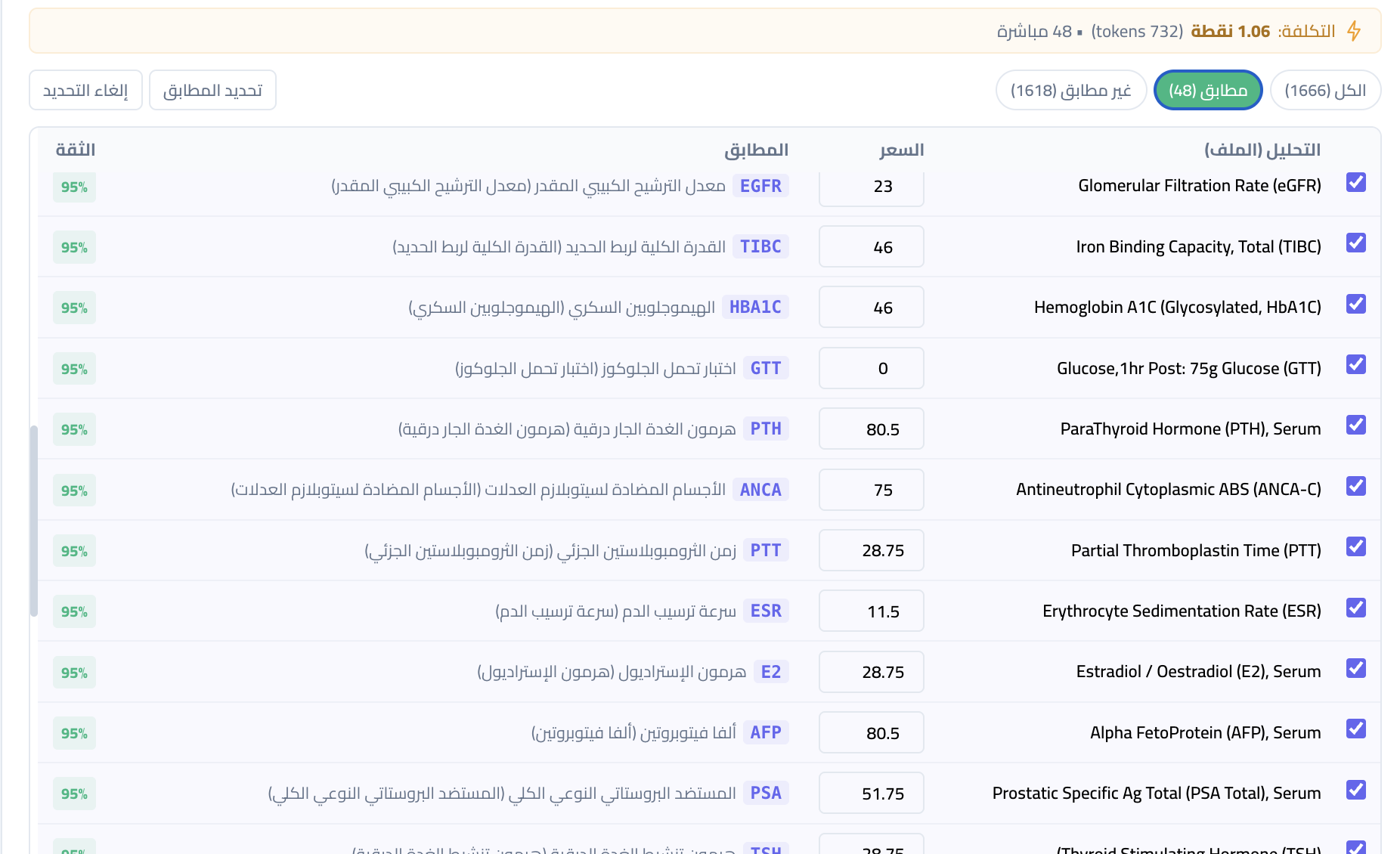Deselect the Hemoglobin A1C row checkbox
The height and width of the screenshot is (854, 1400).
click(x=1355, y=305)
